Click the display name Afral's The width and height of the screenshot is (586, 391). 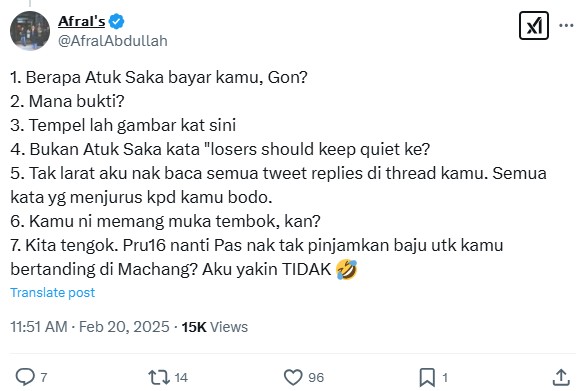click(x=81, y=21)
